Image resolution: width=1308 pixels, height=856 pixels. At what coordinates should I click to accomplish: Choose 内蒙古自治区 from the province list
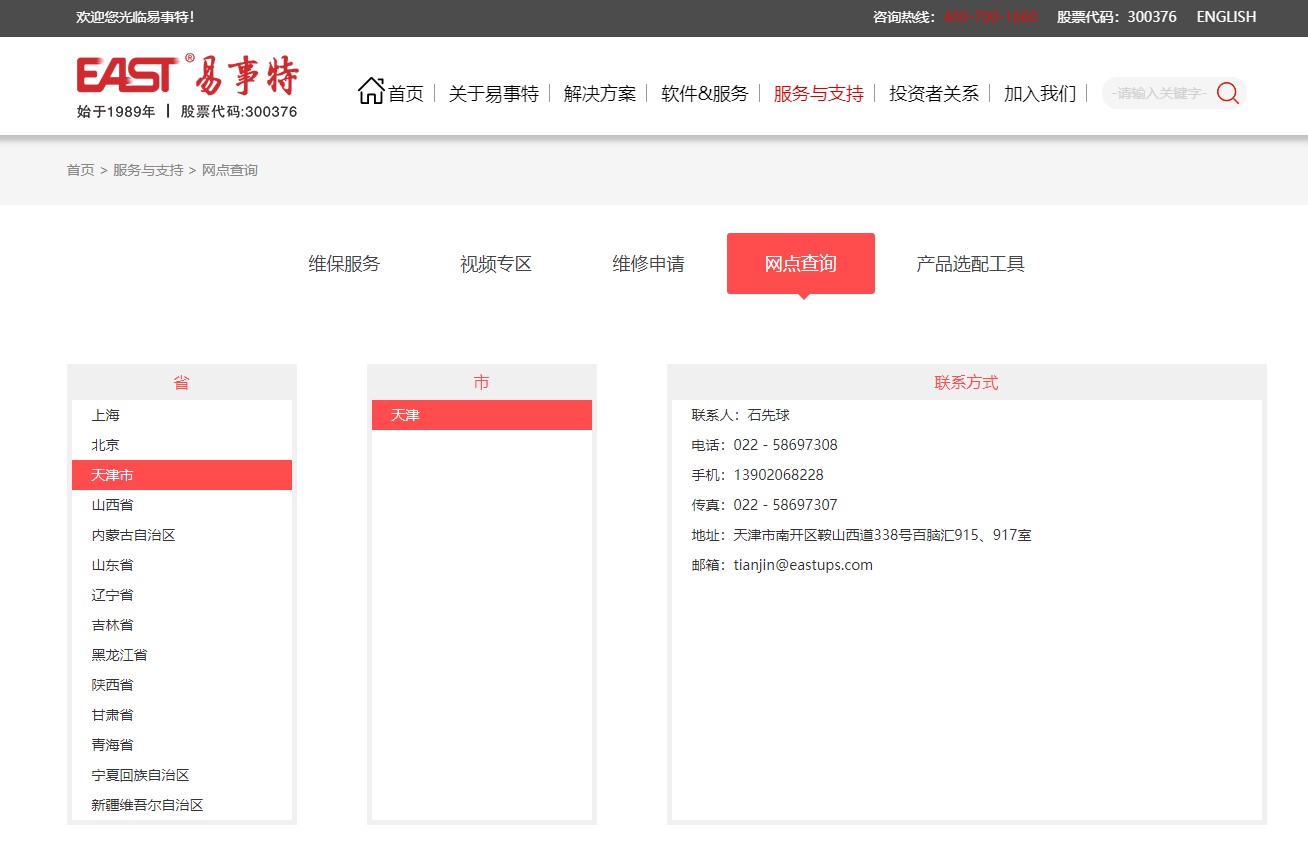click(x=182, y=535)
